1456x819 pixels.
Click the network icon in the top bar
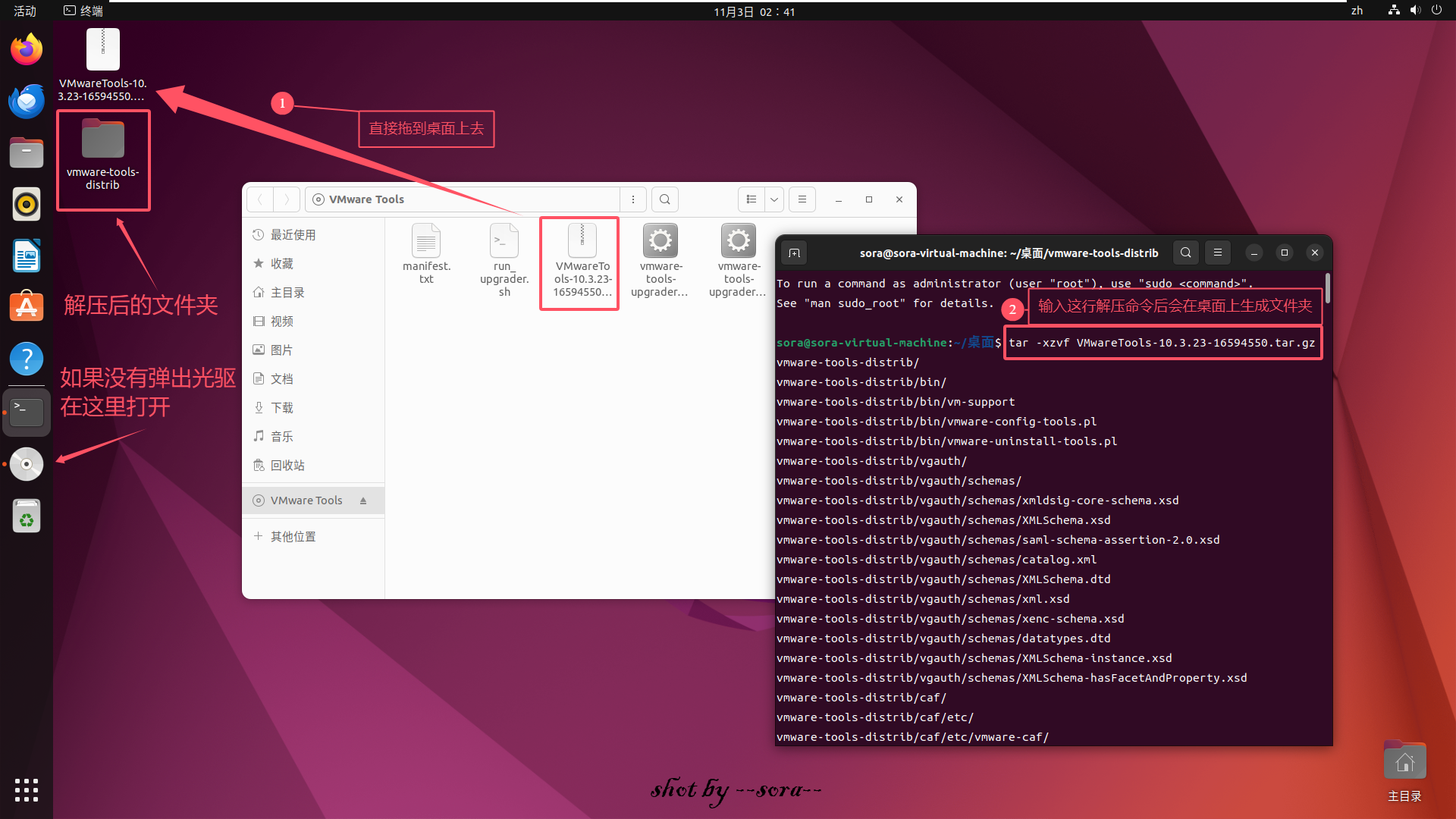coord(1394,11)
